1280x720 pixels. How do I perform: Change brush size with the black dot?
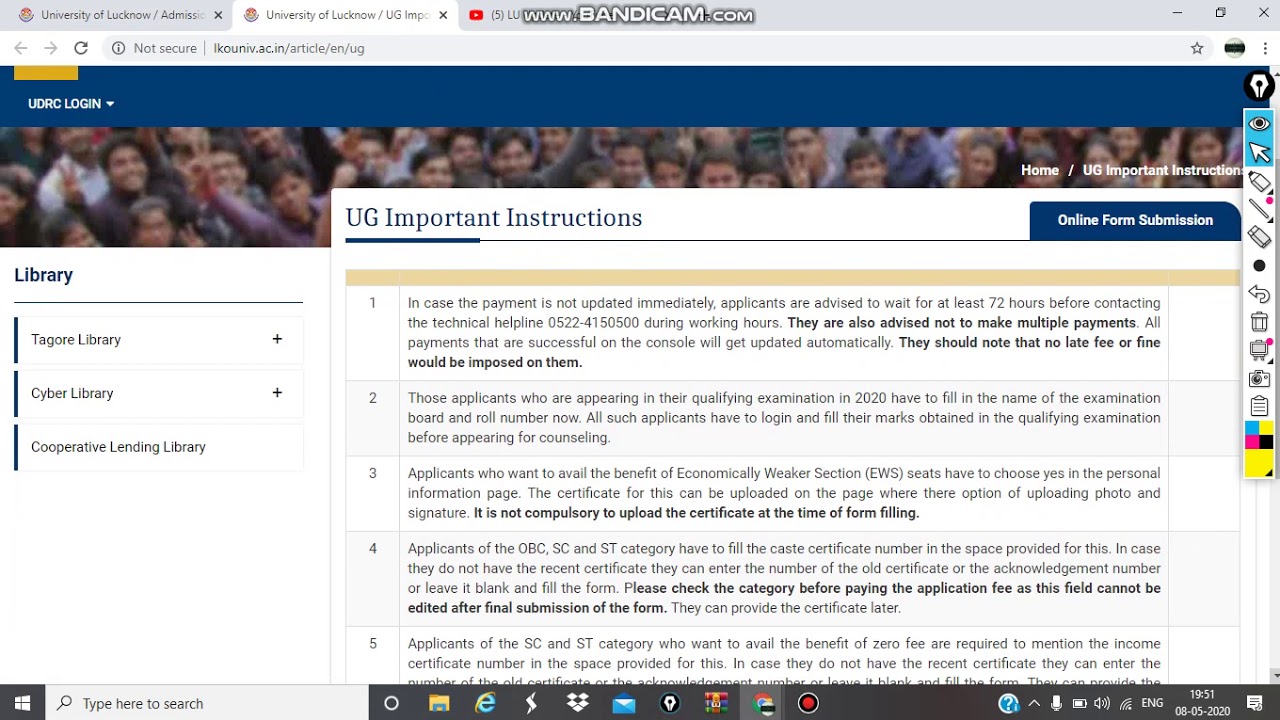pyautogui.click(x=1259, y=266)
